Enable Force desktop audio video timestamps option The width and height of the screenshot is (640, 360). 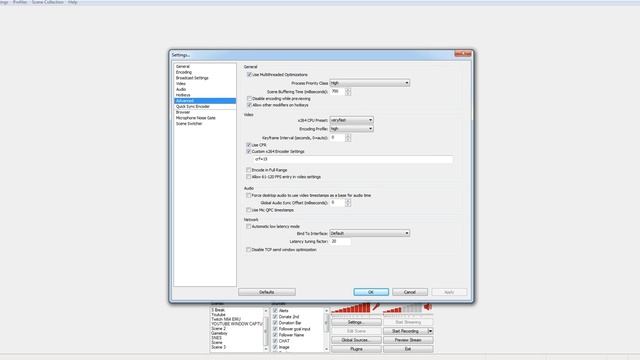[x=249, y=196]
